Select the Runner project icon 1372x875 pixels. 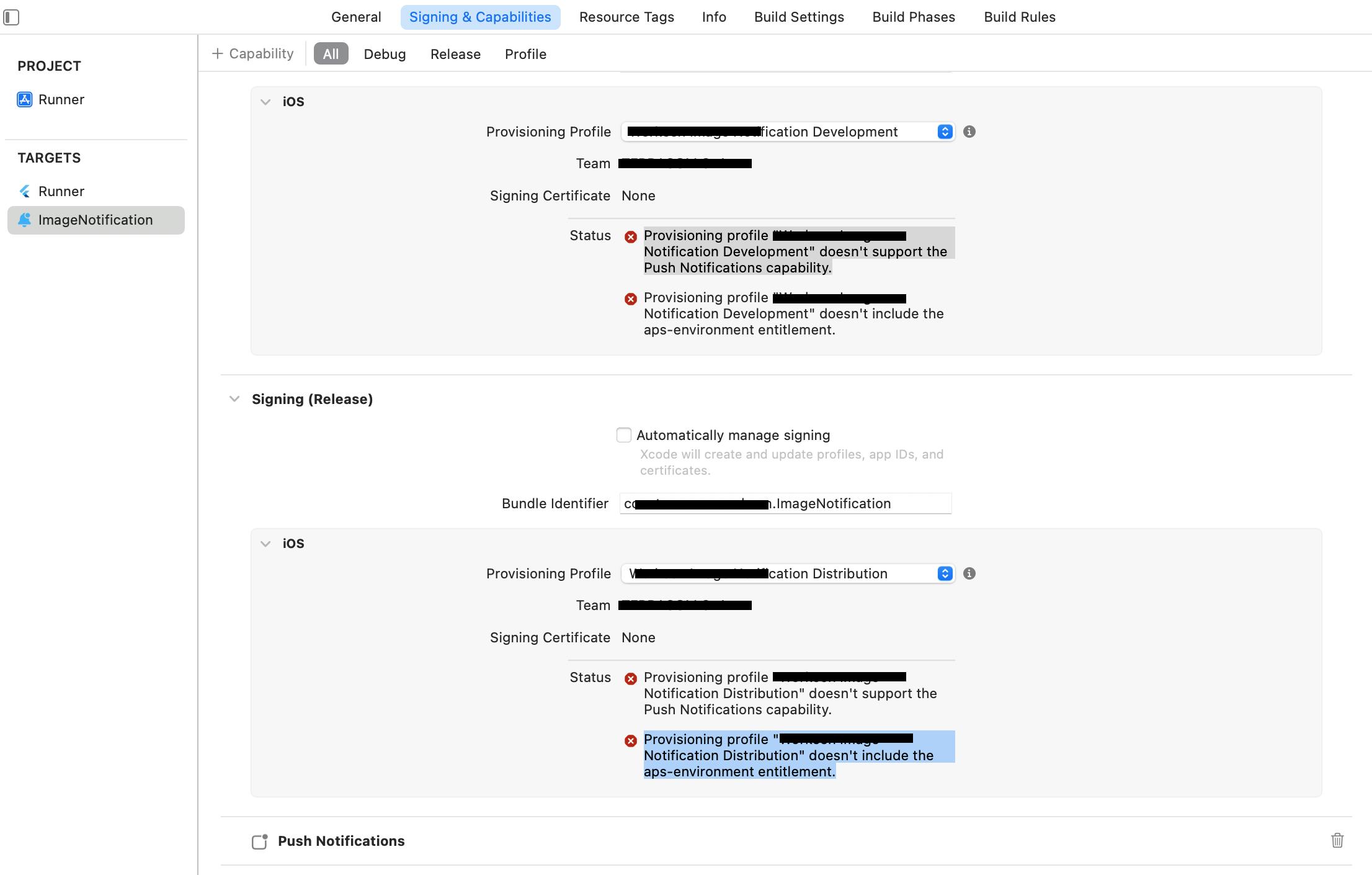(x=24, y=99)
